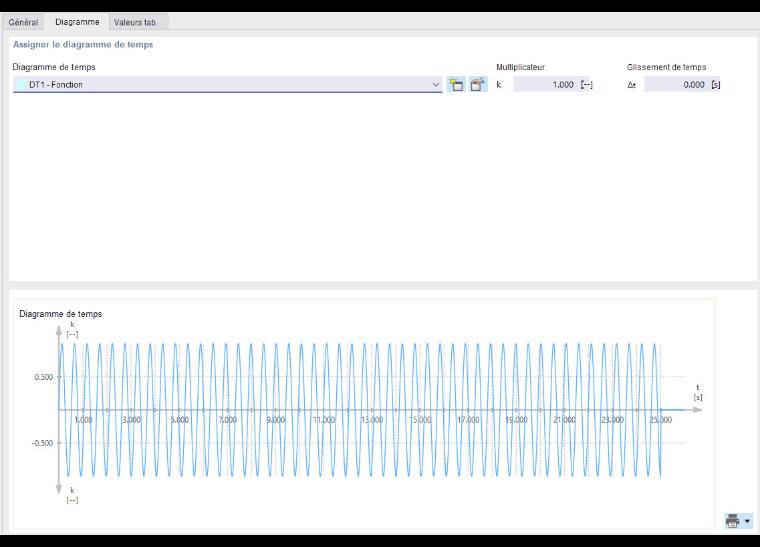
Task: Select the Diagramme tab
Action: click(77, 22)
